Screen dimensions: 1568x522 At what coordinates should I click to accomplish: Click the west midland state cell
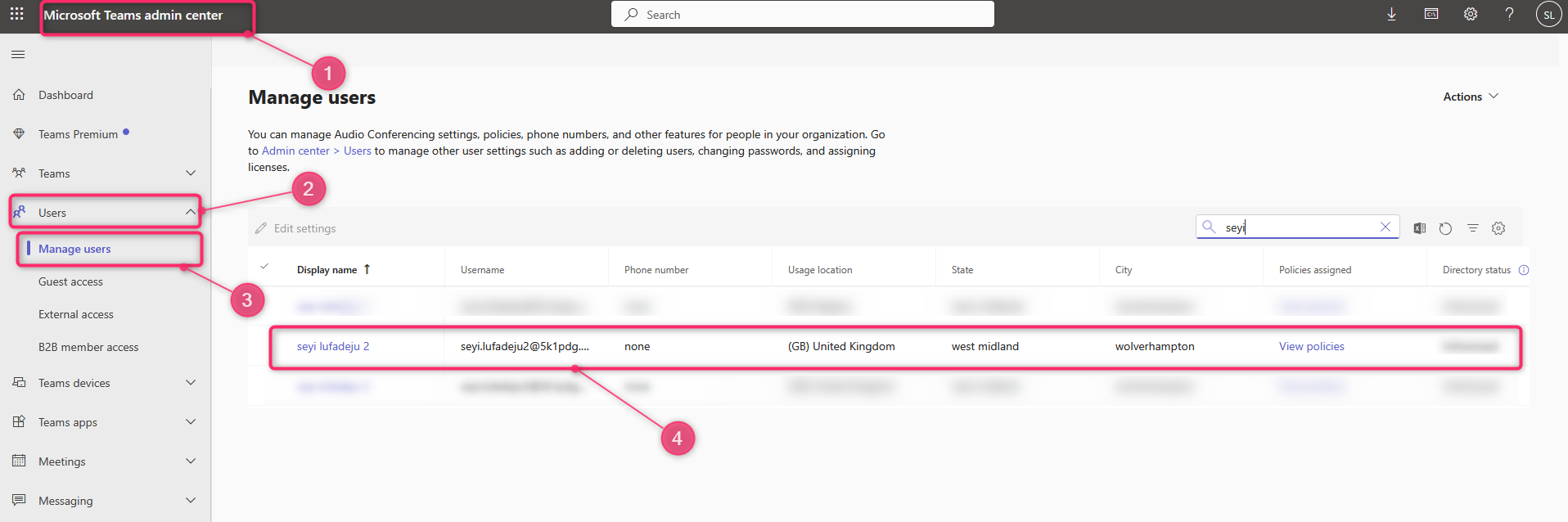coord(985,346)
